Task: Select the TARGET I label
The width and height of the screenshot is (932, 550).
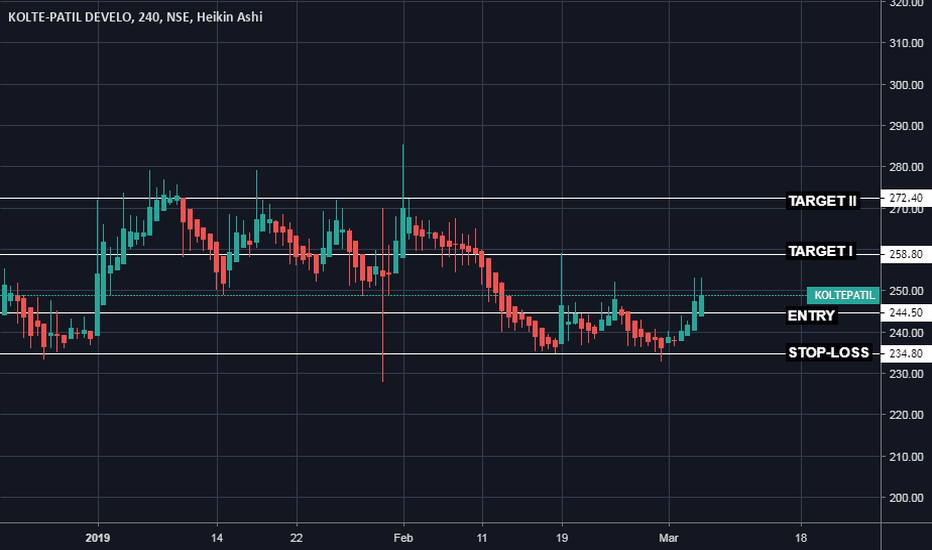Action: (820, 252)
